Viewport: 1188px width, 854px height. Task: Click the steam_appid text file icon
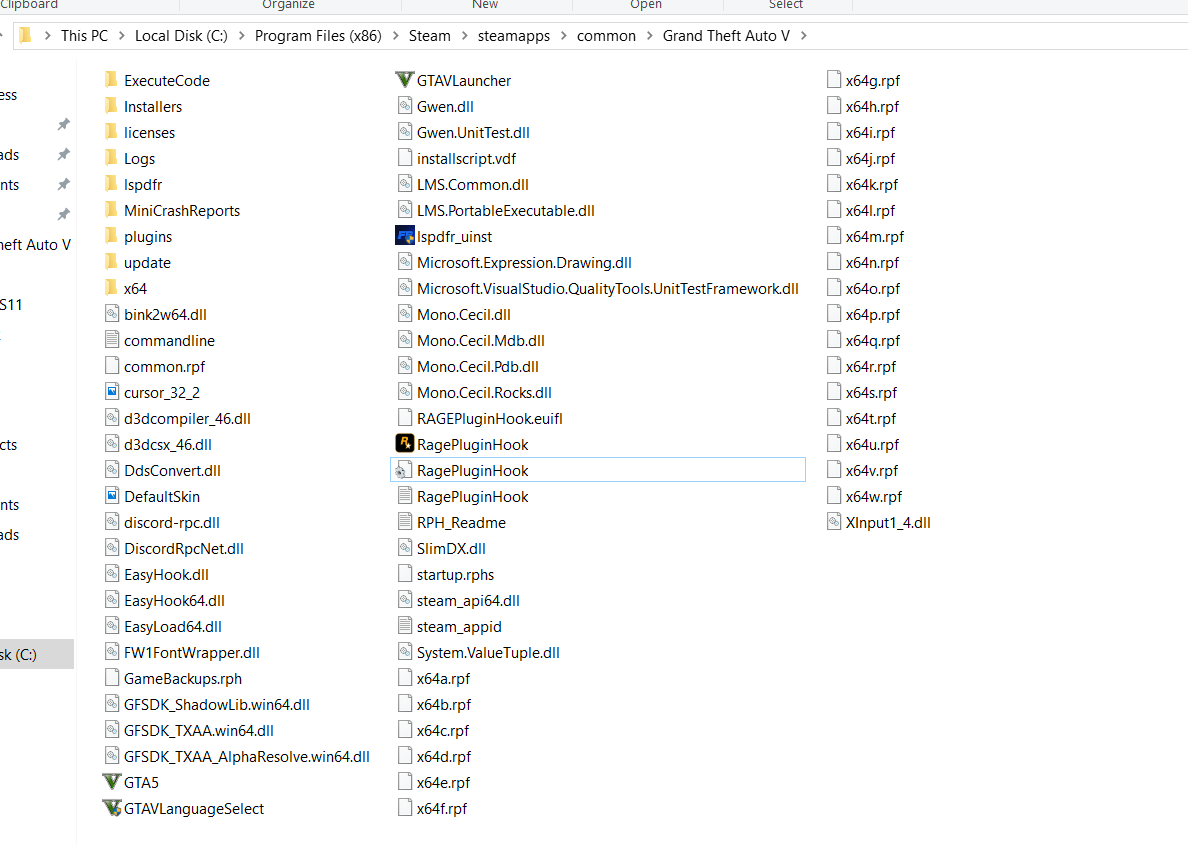click(405, 626)
